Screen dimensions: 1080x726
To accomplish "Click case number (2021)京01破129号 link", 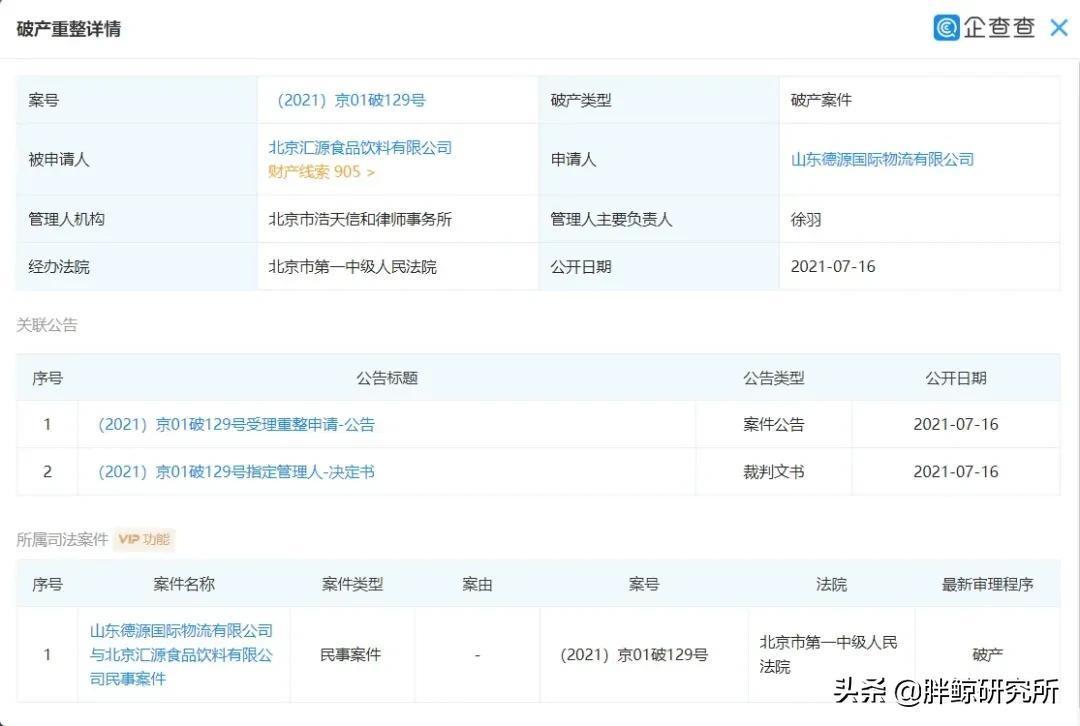I will click(x=350, y=100).
